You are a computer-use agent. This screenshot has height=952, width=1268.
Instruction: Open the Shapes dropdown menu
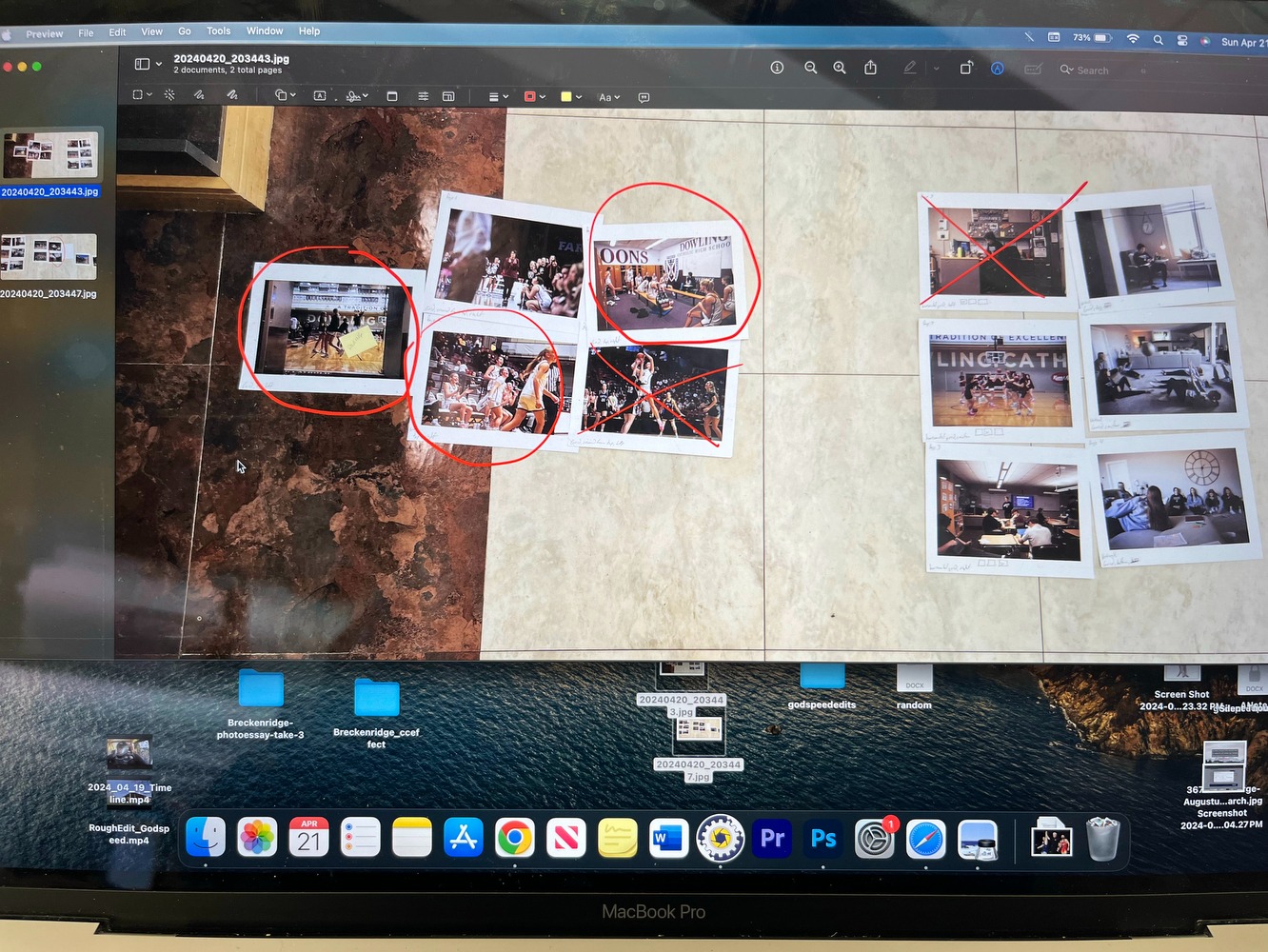coord(285,95)
